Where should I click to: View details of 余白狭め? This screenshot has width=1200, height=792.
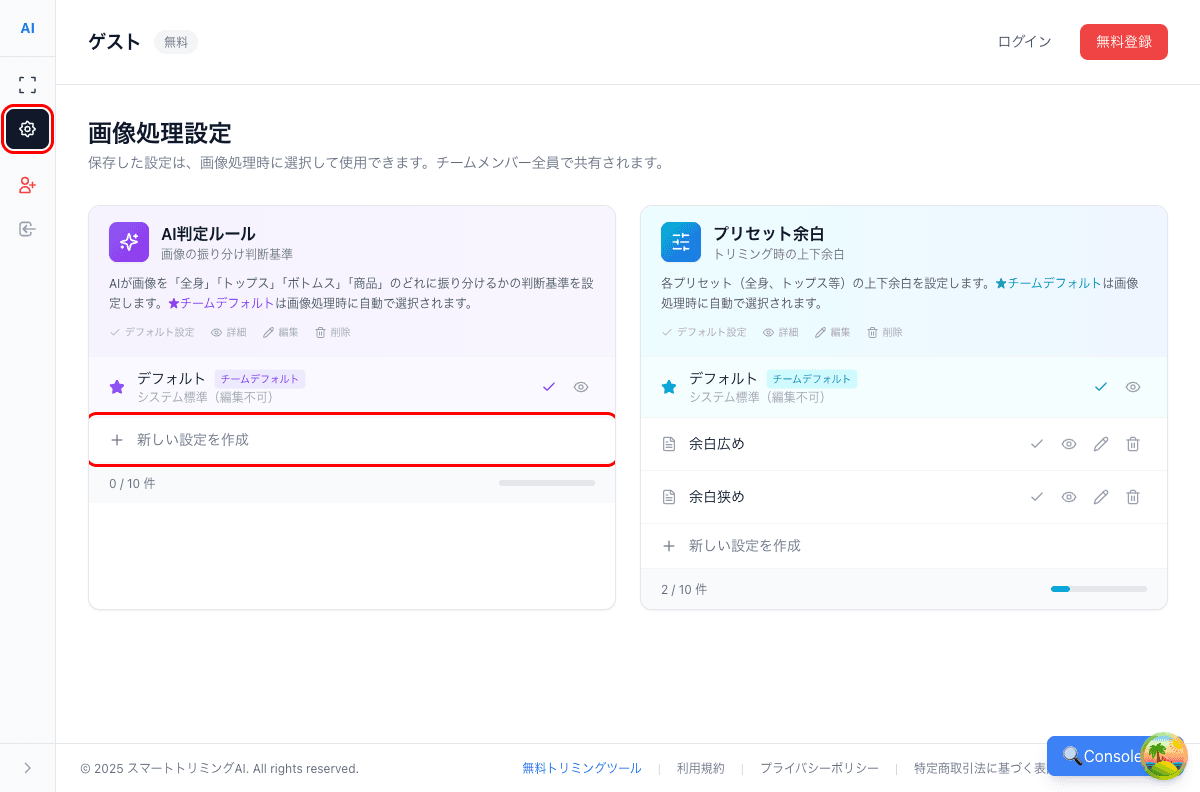pos(1069,497)
